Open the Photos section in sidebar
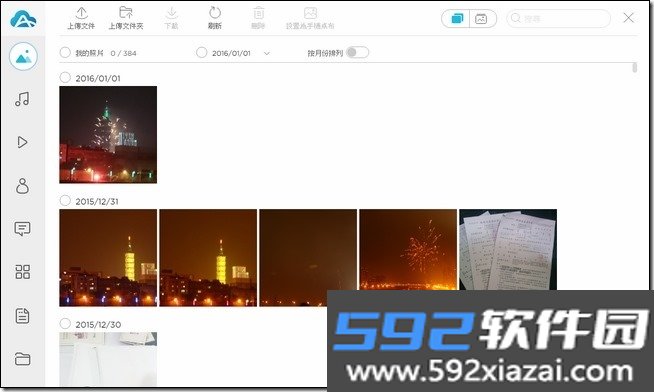Image resolution: width=654 pixels, height=392 pixels. coord(23,56)
